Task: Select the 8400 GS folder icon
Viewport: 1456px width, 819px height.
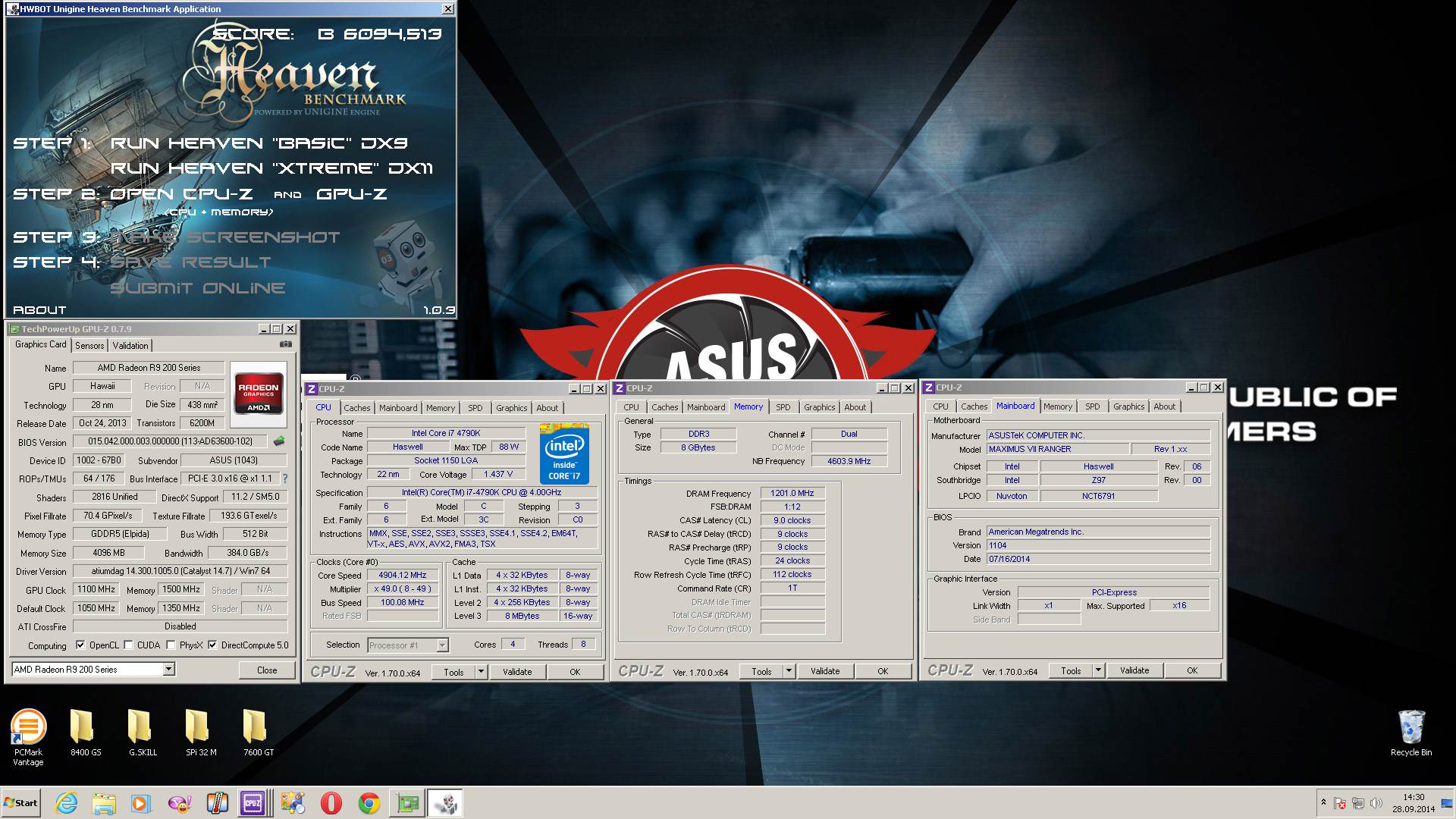Action: coord(83,726)
